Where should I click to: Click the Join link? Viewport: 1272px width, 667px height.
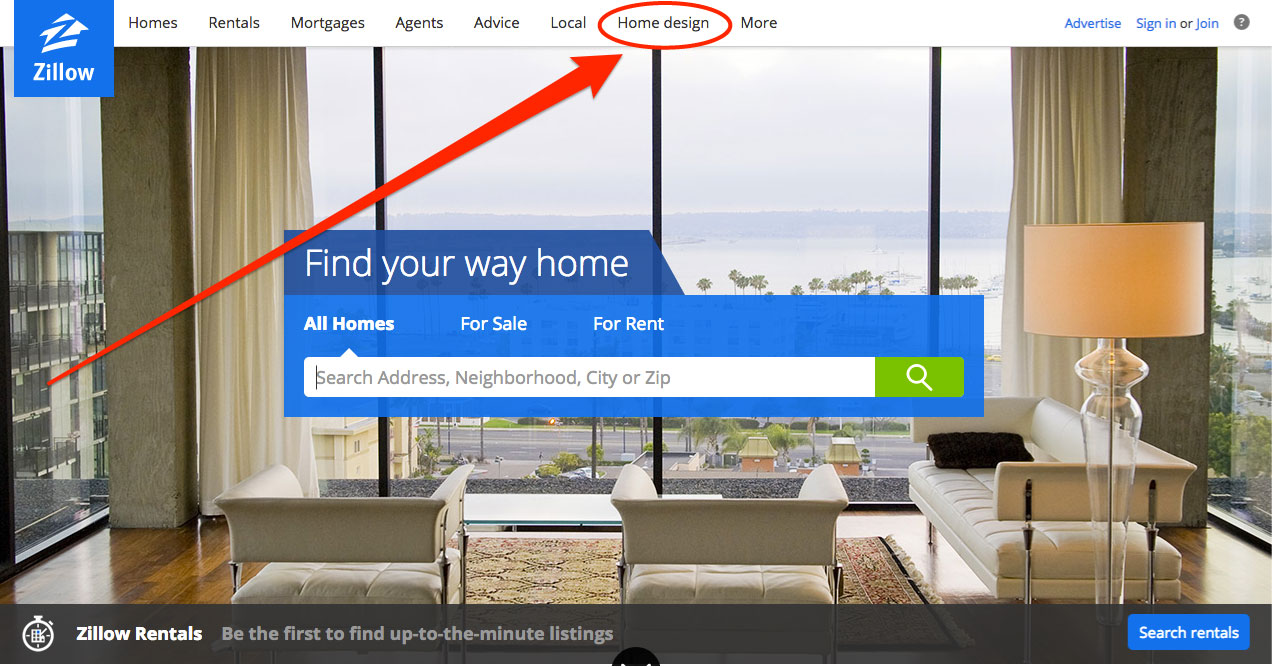tap(1208, 23)
